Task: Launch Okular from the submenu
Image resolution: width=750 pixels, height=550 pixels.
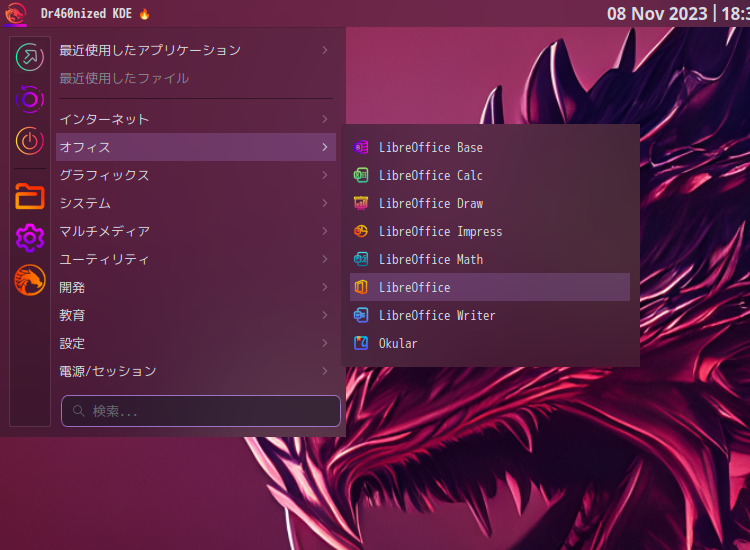Action: (x=490, y=343)
